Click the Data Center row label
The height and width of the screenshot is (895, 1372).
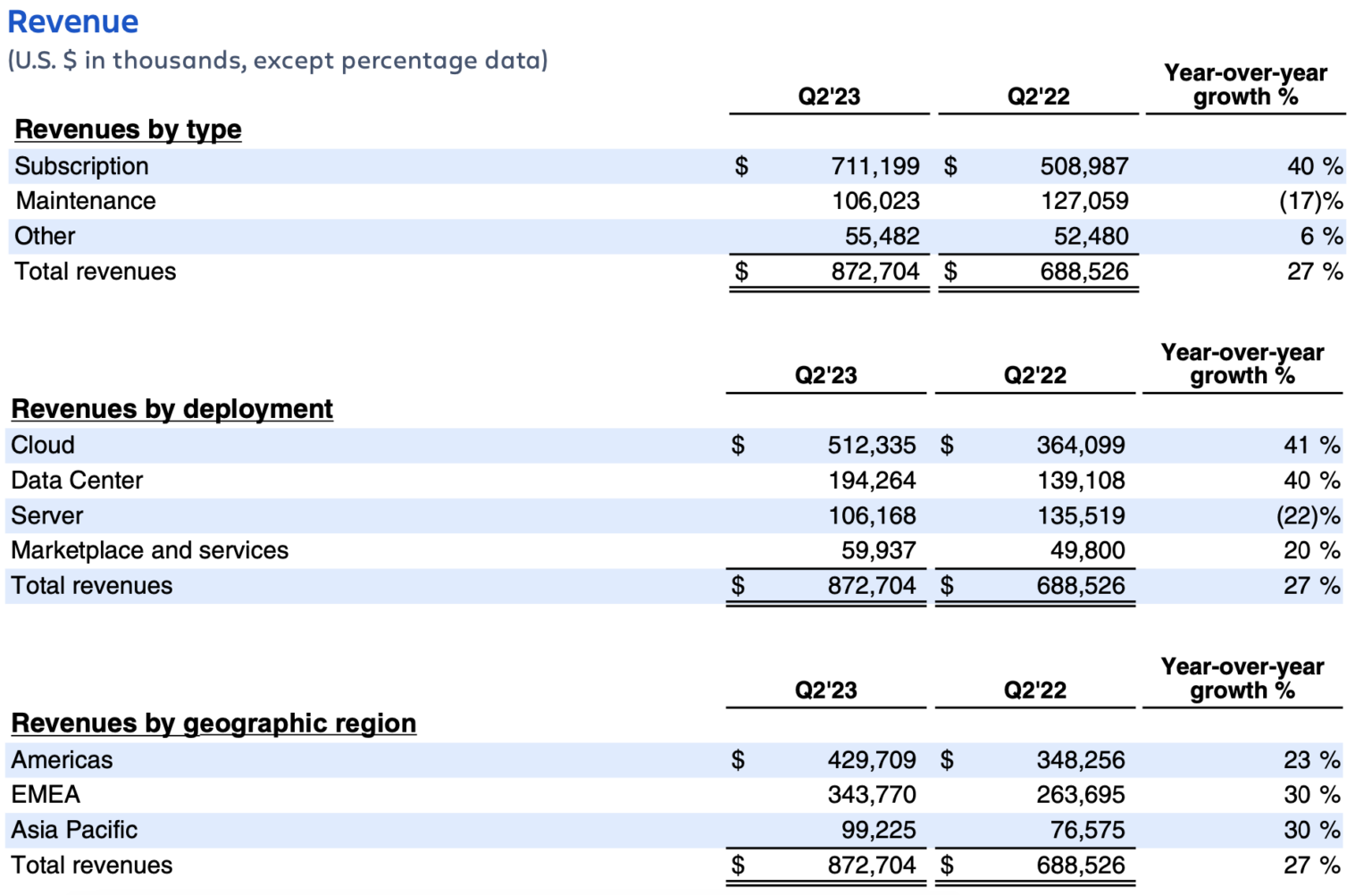point(76,480)
